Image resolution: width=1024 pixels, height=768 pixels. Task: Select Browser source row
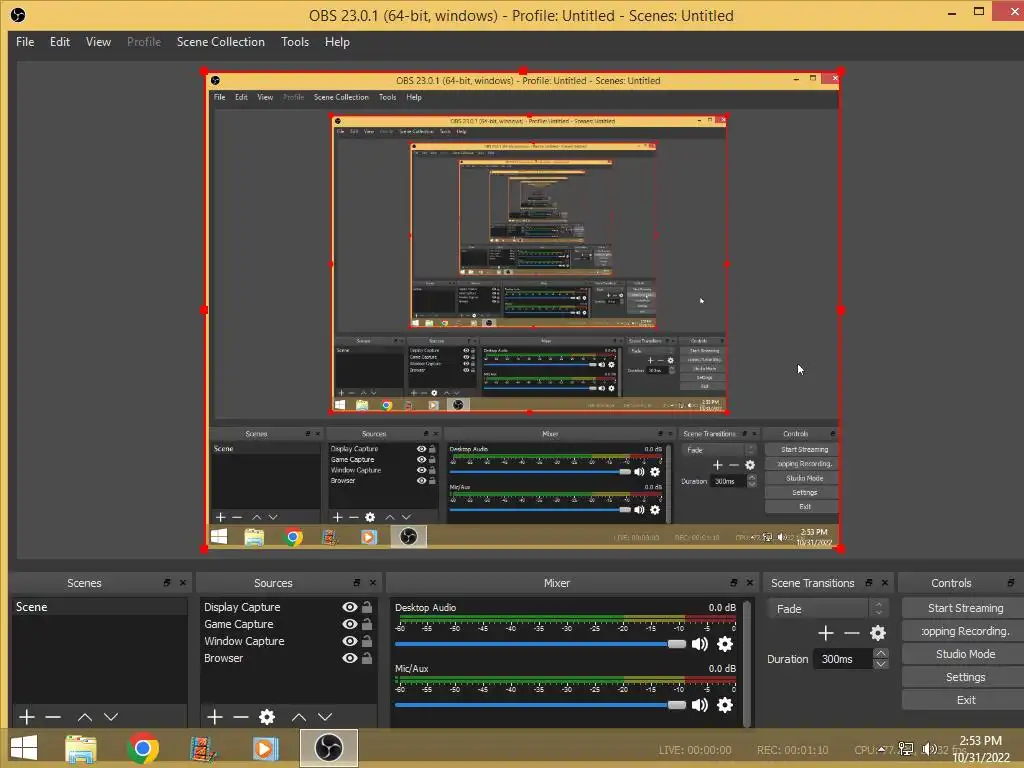click(287, 658)
